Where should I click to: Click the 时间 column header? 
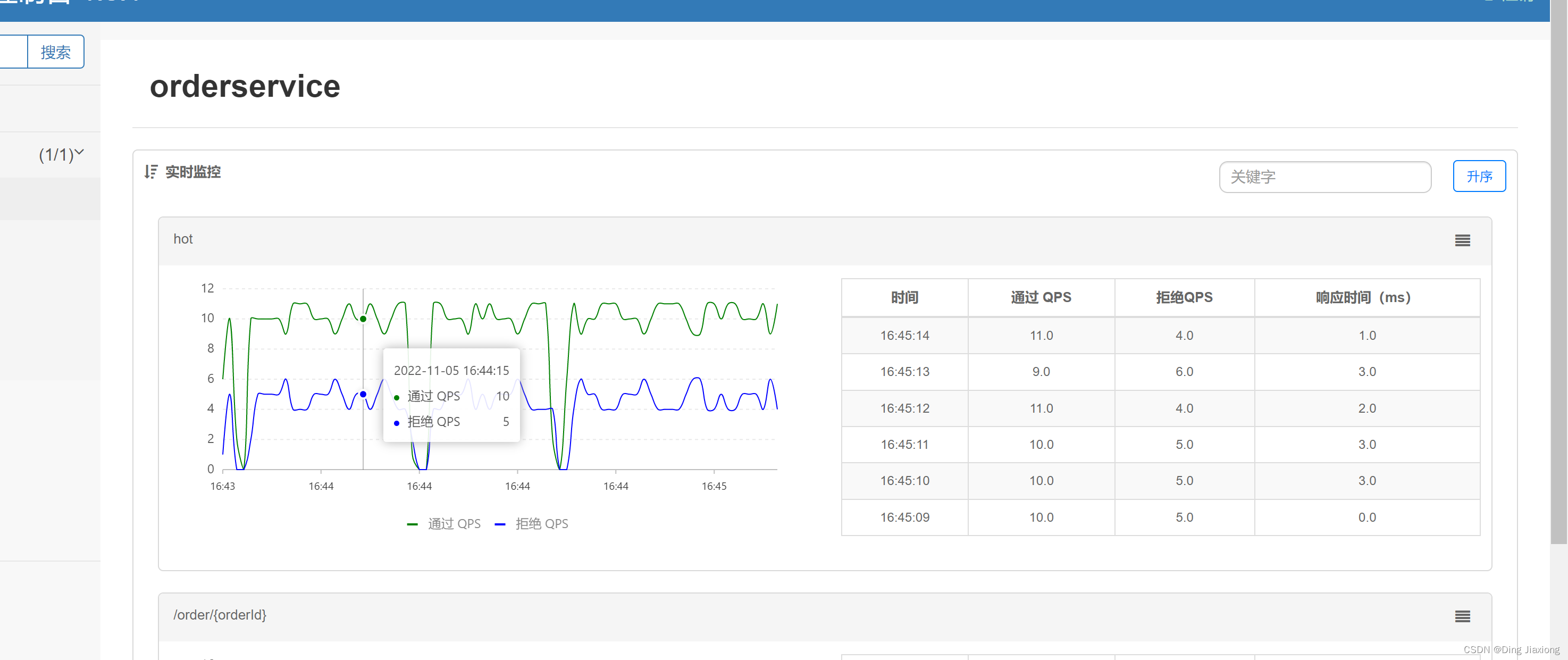pos(904,297)
